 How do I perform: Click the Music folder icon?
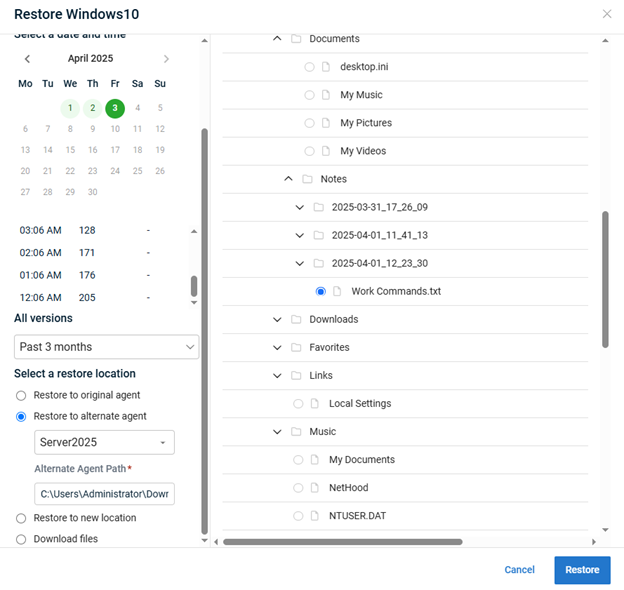(296, 432)
